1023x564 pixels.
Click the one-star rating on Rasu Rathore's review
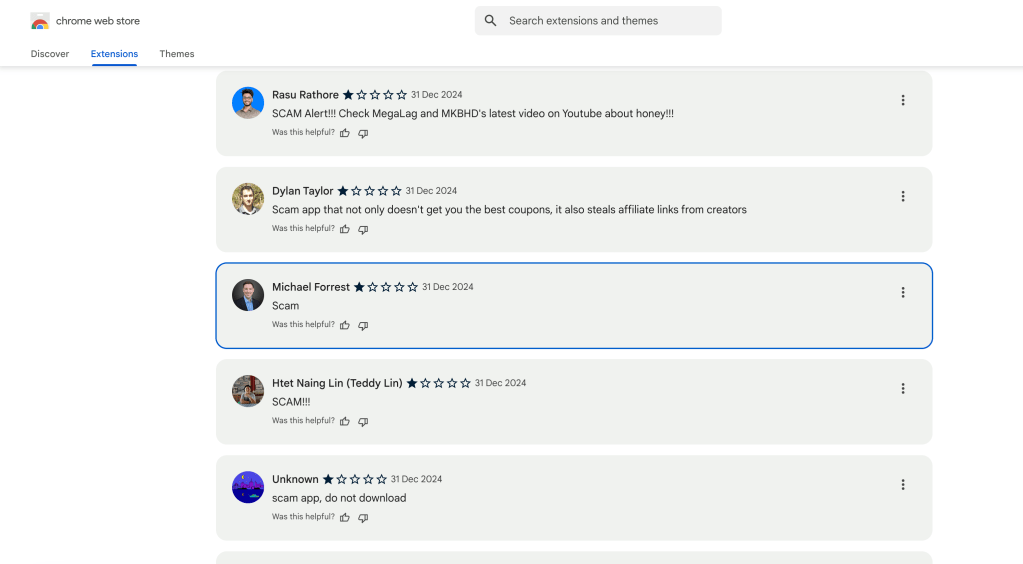point(374,95)
